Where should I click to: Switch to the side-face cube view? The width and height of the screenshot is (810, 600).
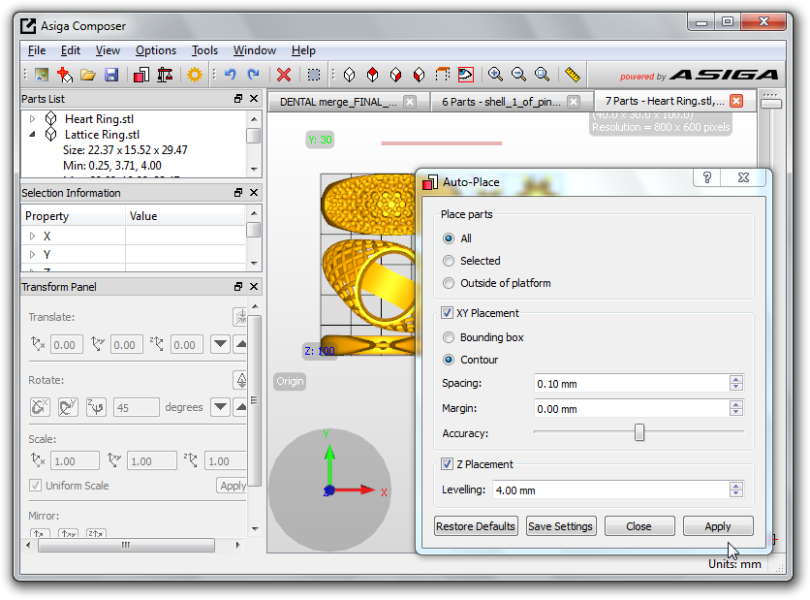point(419,75)
